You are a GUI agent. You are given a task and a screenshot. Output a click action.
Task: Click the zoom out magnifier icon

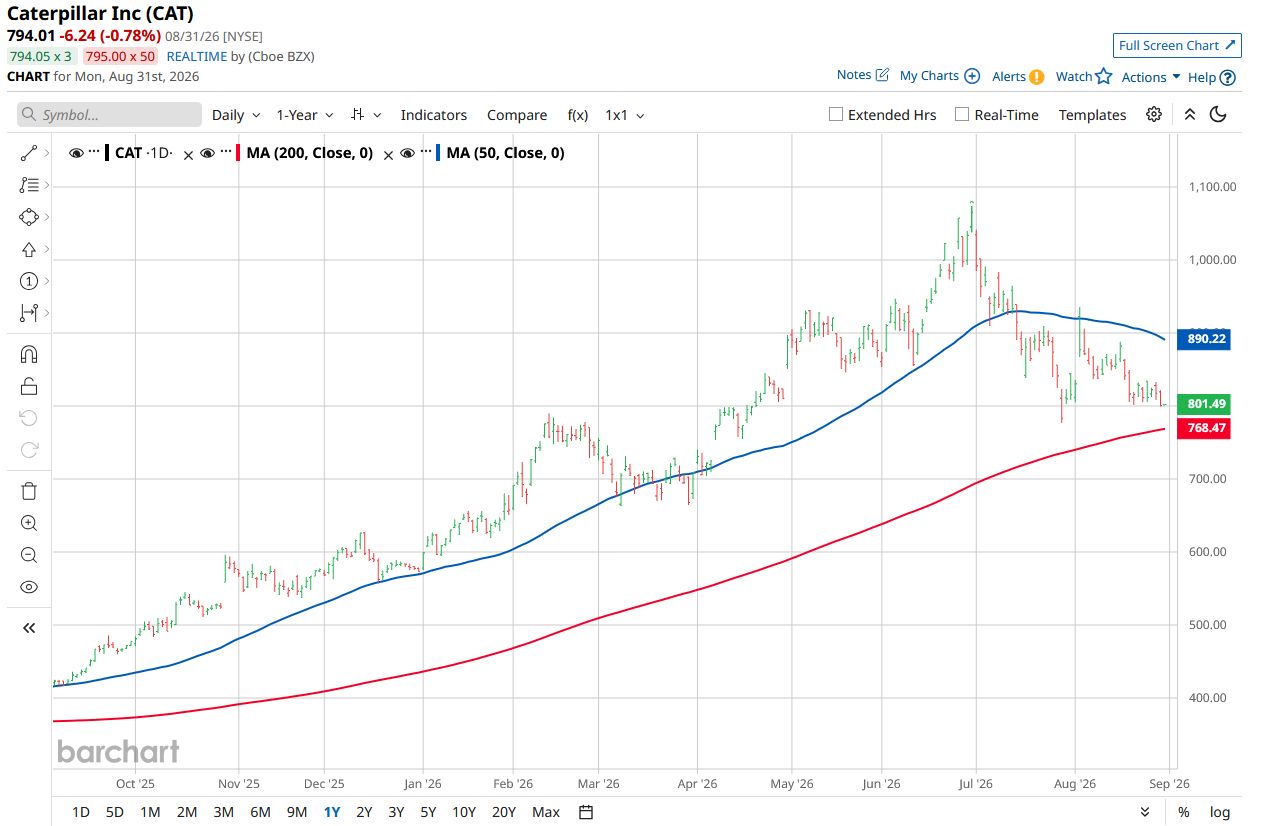[x=28, y=555]
